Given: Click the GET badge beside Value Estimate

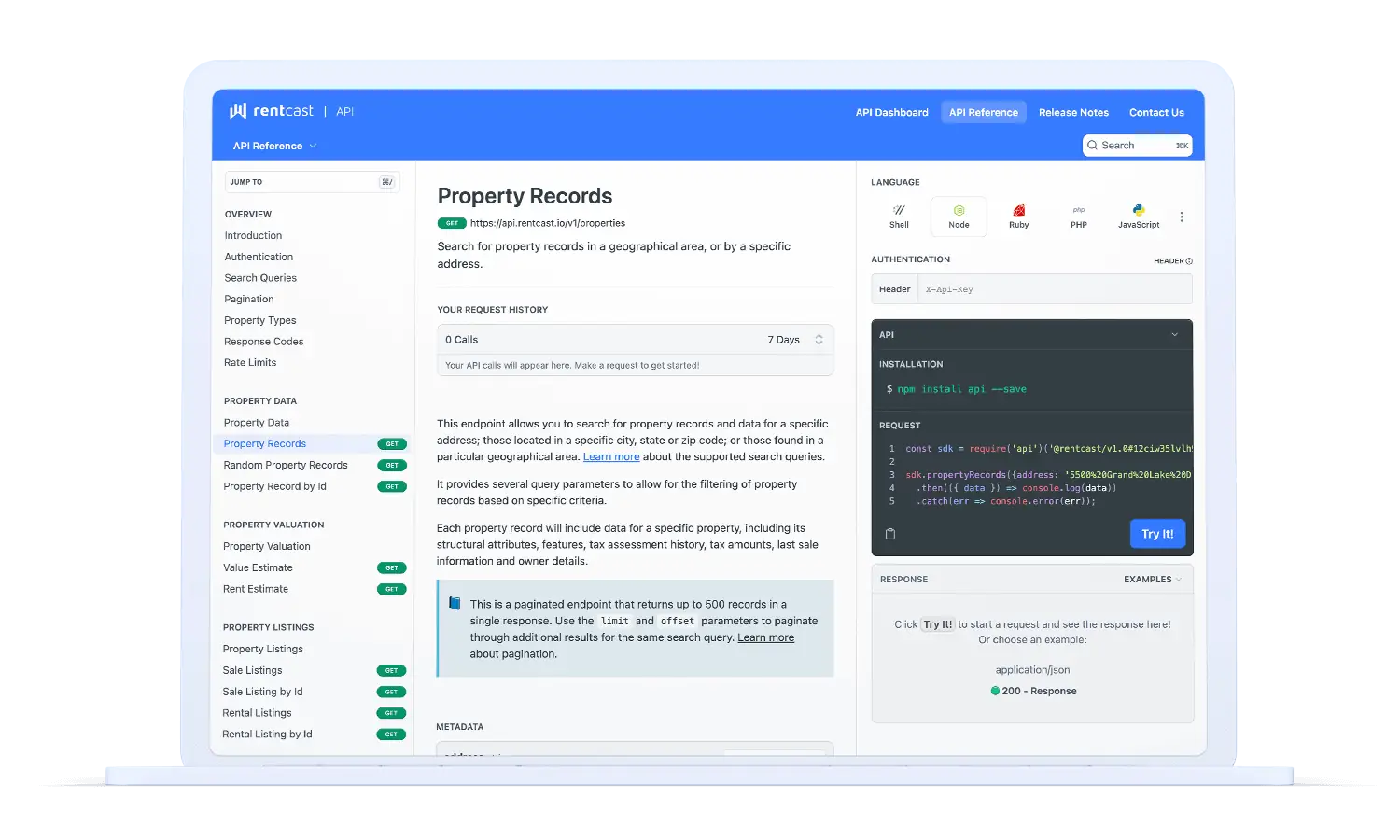Looking at the screenshot, I should (x=392, y=568).
